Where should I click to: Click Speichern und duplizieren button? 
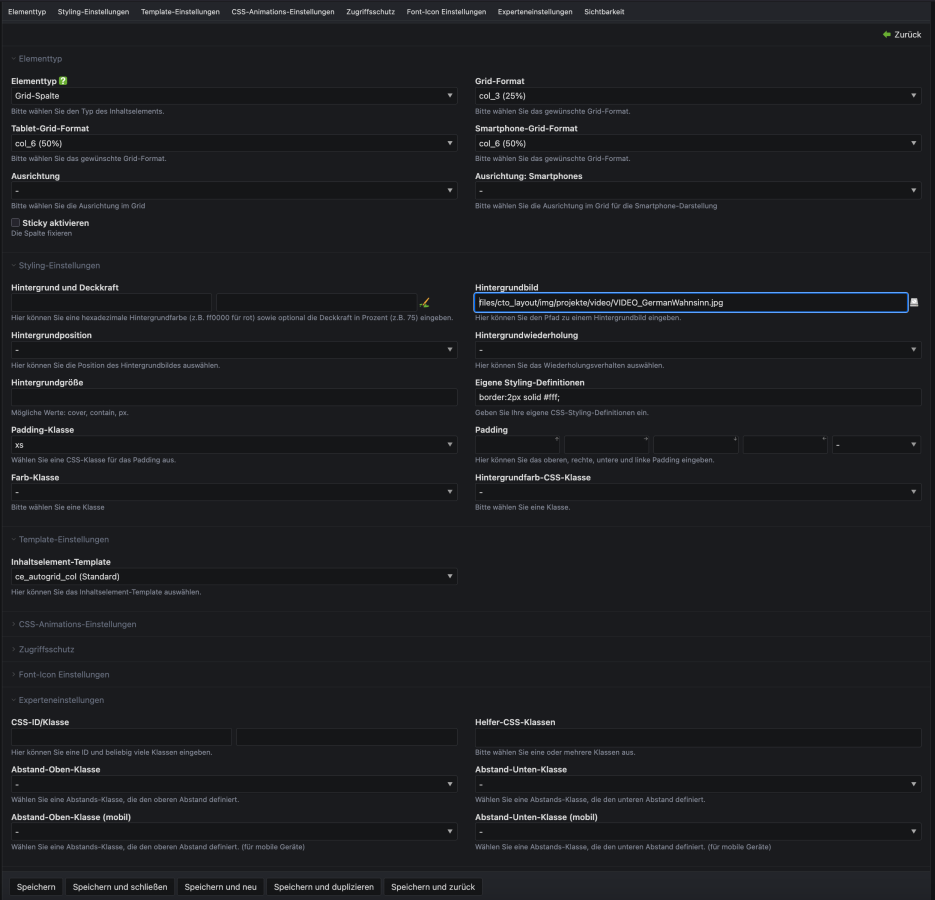click(x=324, y=887)
